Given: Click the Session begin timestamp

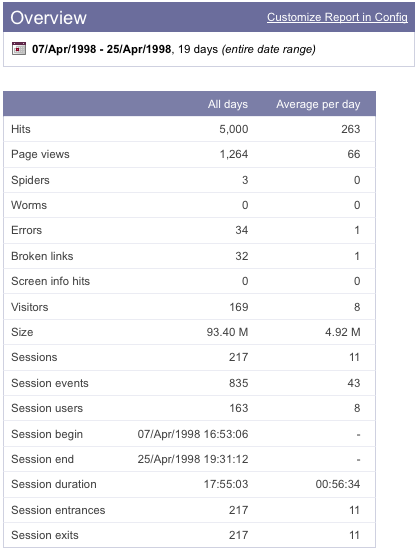Looking at the screenshot, I should tap(193, 434).
